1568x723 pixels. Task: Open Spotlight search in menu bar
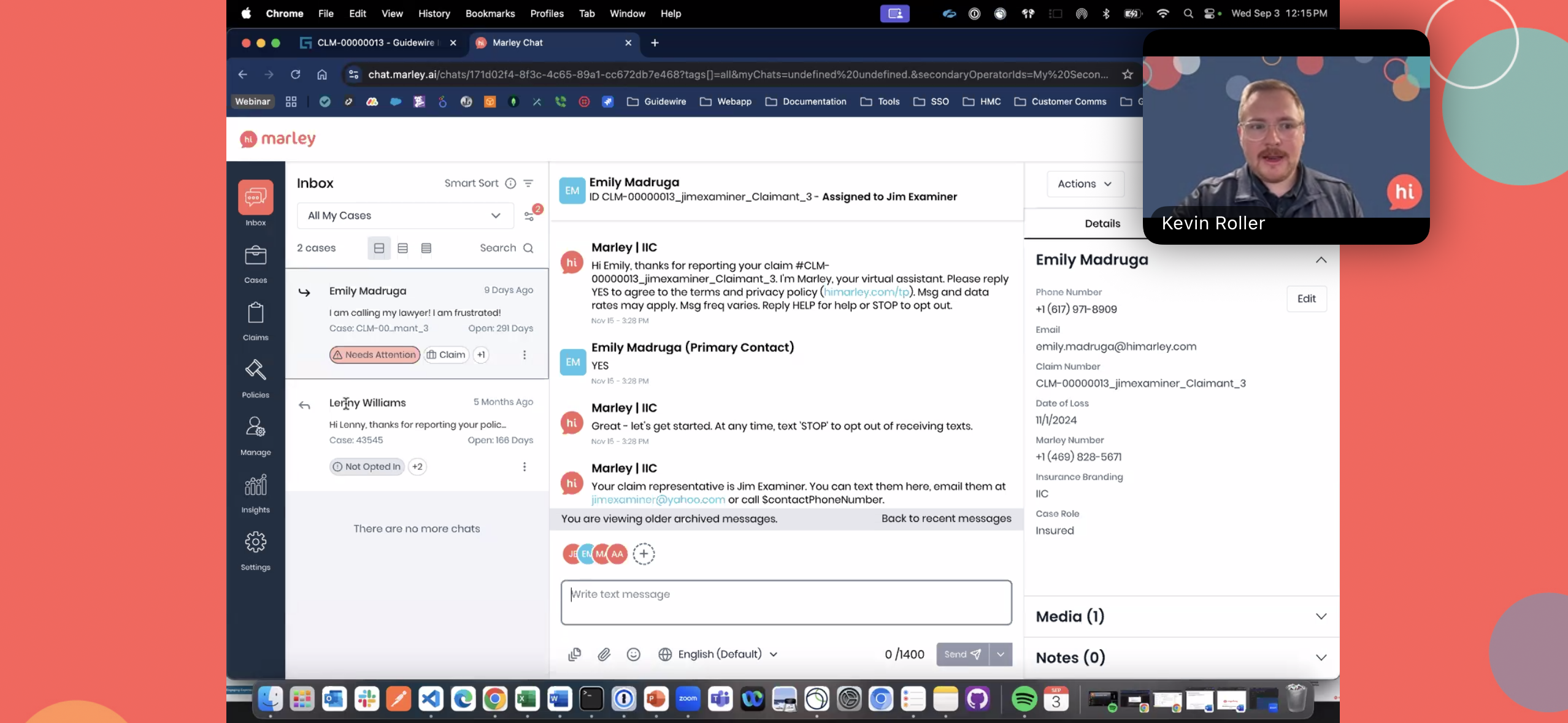tap(1188, 13)
